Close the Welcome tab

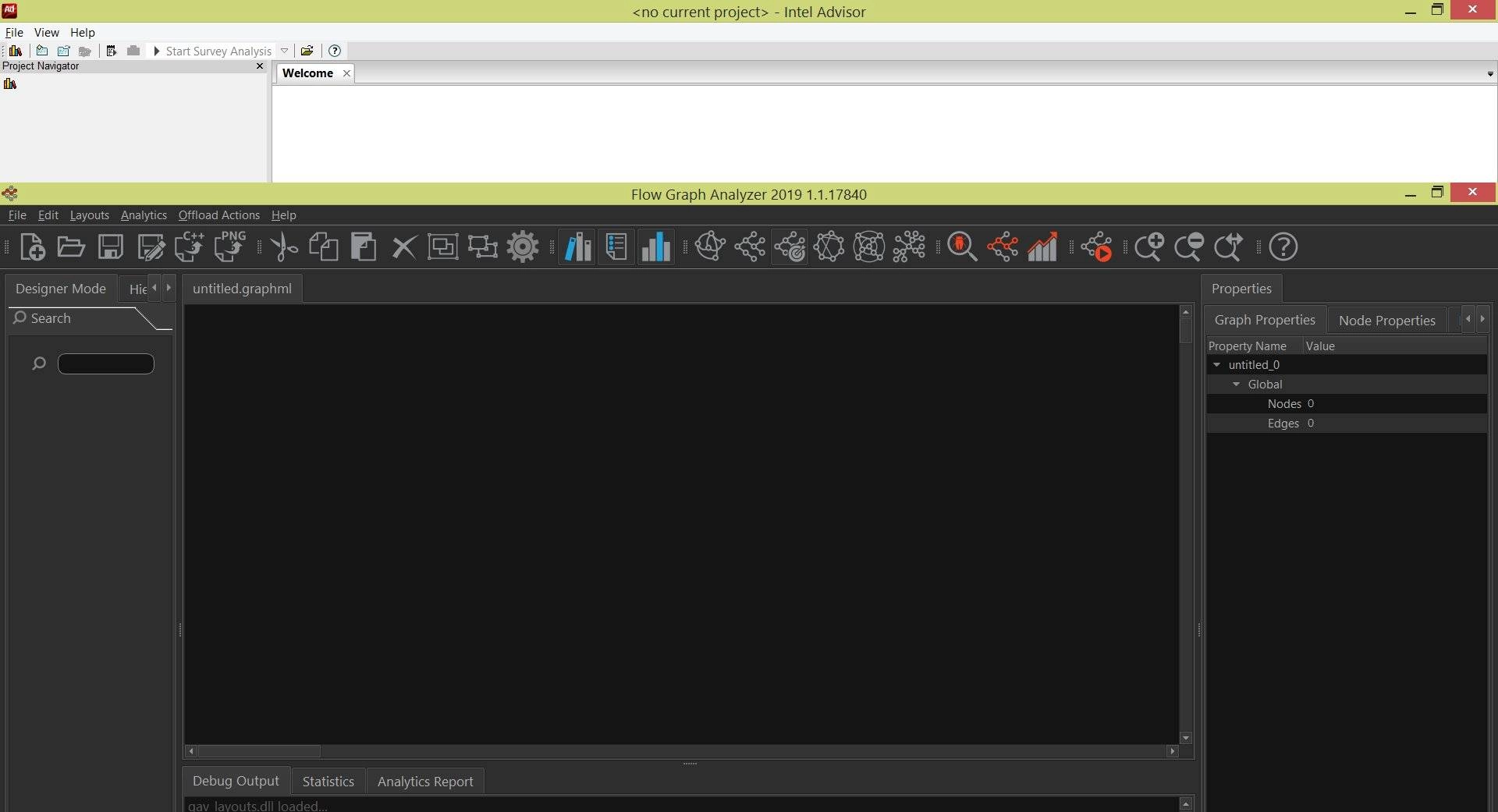pyautogui.click(x=346, y=73)
